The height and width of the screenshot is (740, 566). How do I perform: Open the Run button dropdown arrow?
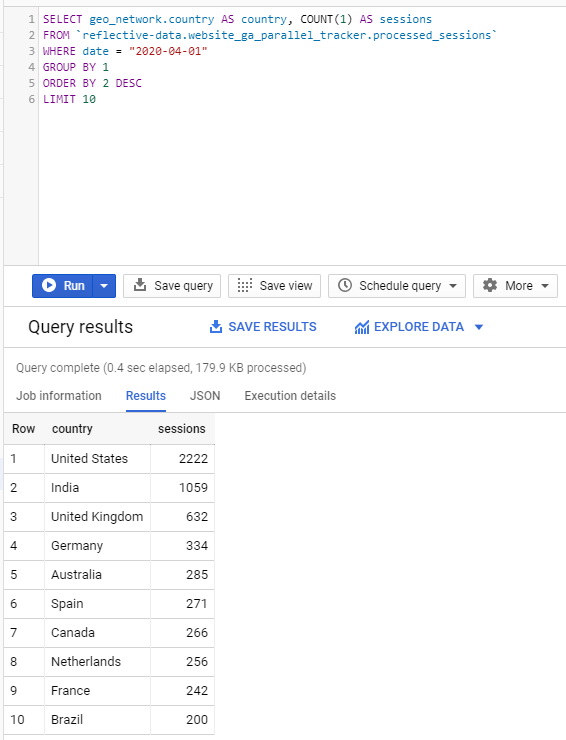click(x=104, y=286)
